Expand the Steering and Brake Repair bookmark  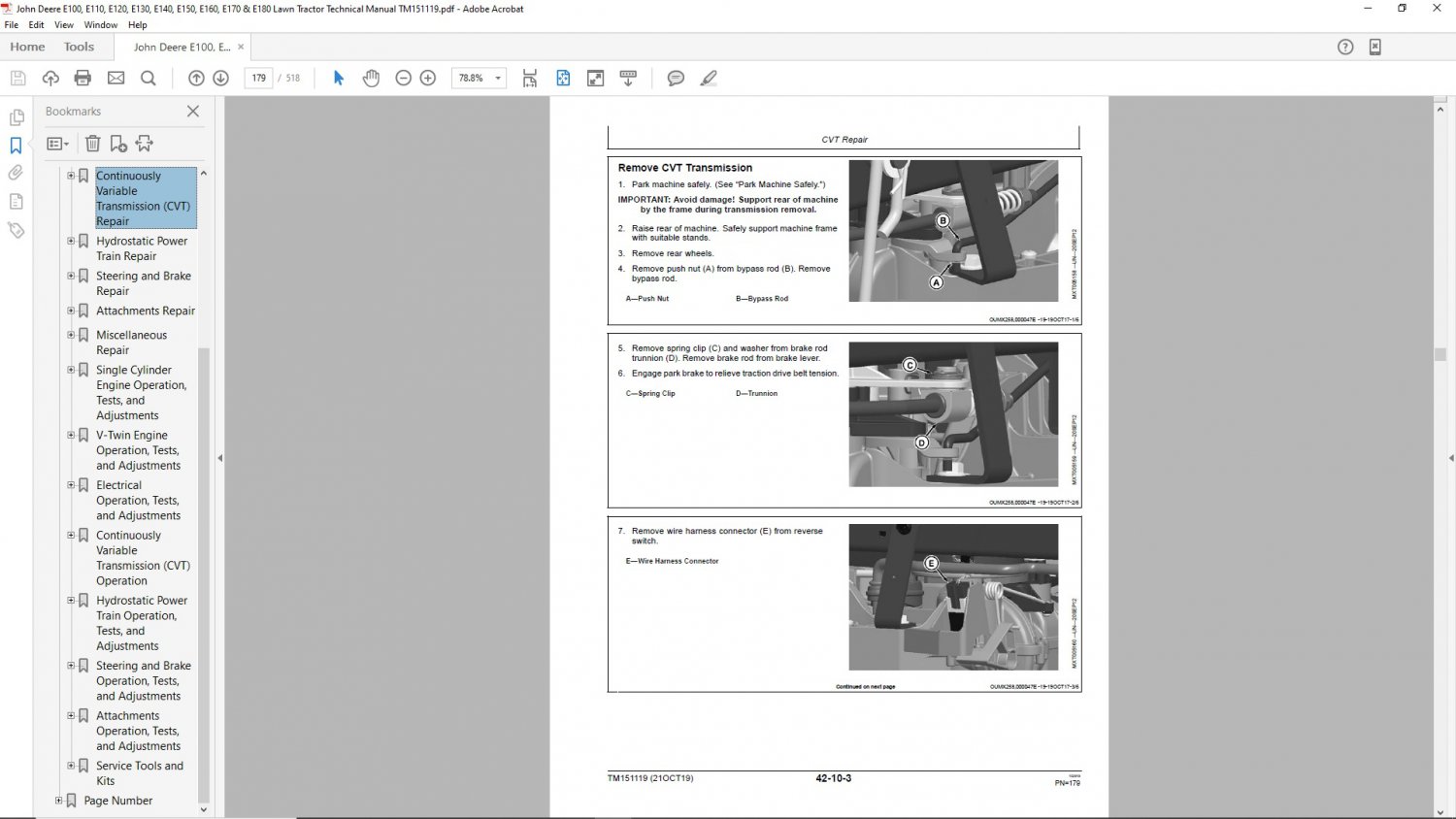(x=71, y=276)
